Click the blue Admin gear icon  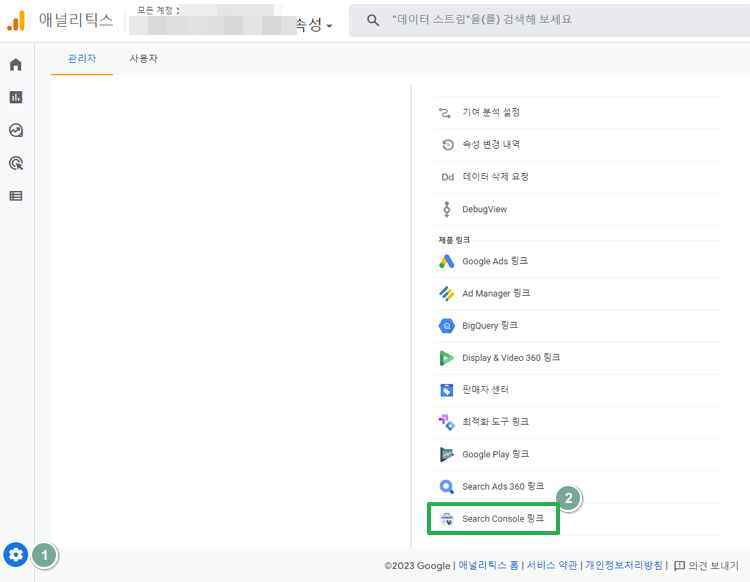pos(16,555)
